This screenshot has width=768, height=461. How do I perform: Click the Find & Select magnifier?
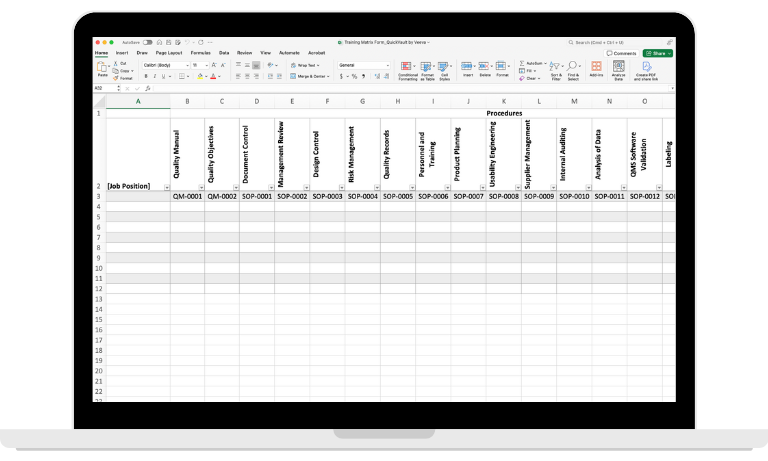[573, 68]
